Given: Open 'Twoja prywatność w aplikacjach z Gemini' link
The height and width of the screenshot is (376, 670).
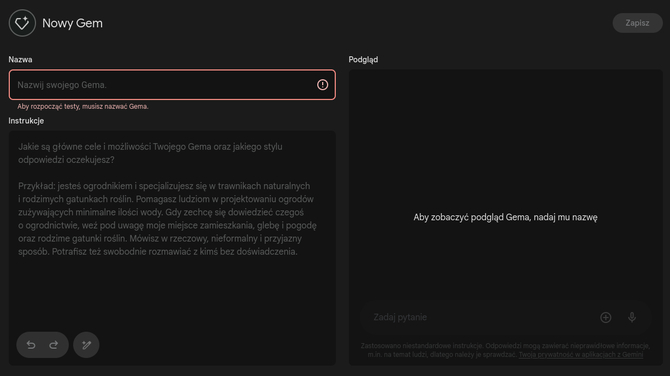Looking at the screenshot, I should pyautogui.click(x=581, y=355).
